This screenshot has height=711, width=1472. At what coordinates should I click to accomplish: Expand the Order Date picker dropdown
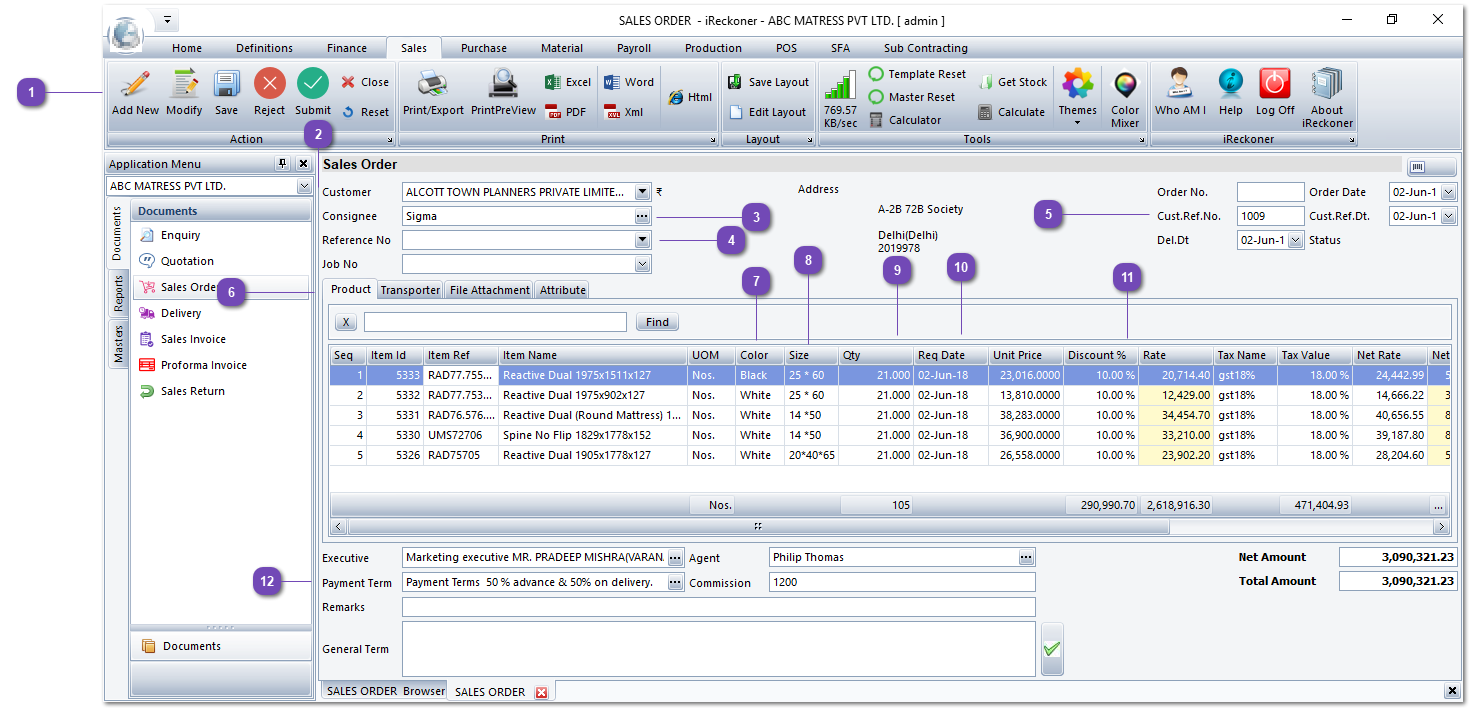click(1448, 192)
